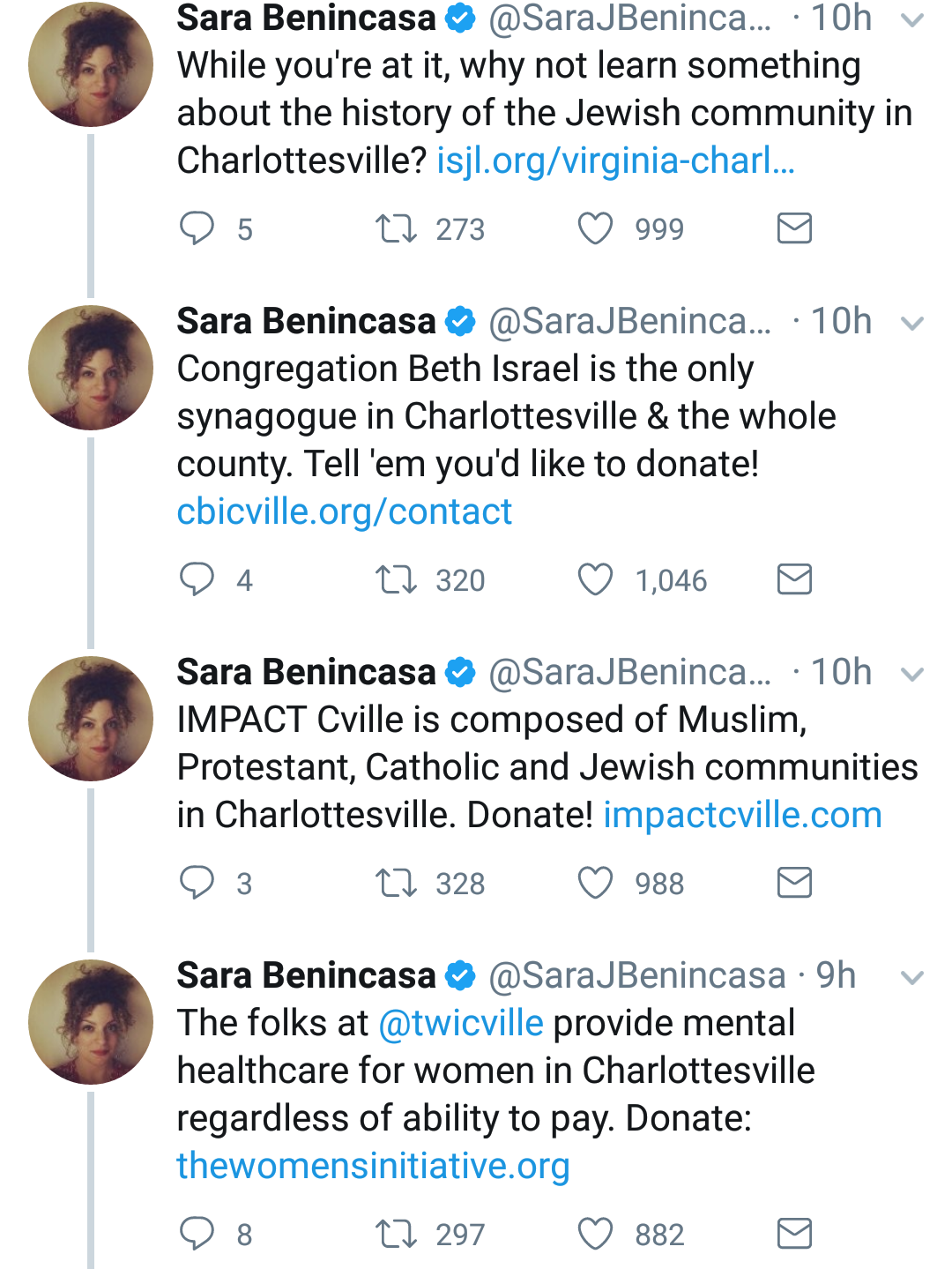
Task: Expand the menu arrow on Beth Israel tweet
Action: pos(912,324)
